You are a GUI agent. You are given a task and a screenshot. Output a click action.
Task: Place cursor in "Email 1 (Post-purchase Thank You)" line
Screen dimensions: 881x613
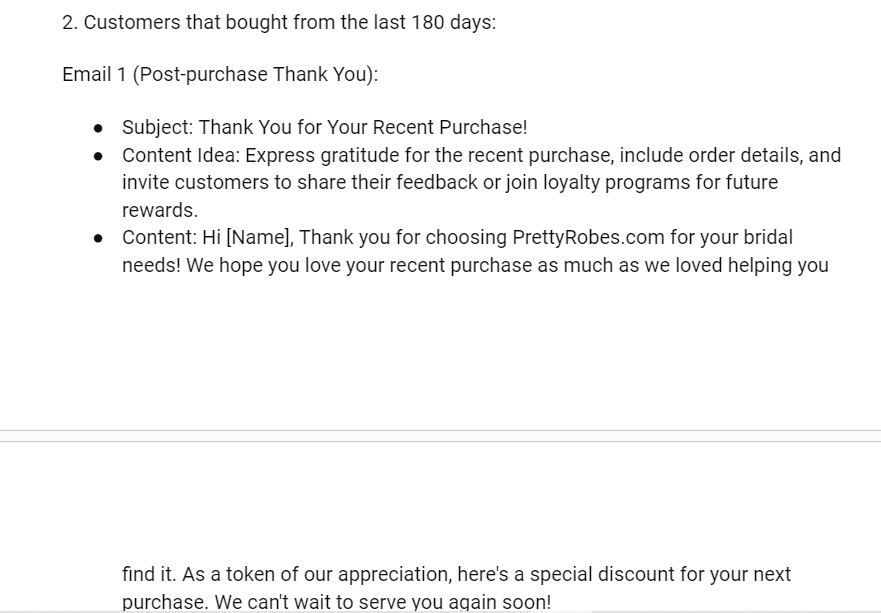click(220, 74)
